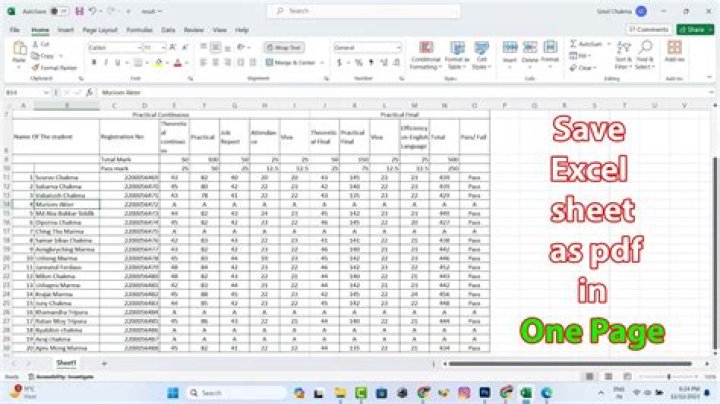Click the Align Right icon
Image resolution: width=720 pixels, height=404 pixels.
(227, 62)
